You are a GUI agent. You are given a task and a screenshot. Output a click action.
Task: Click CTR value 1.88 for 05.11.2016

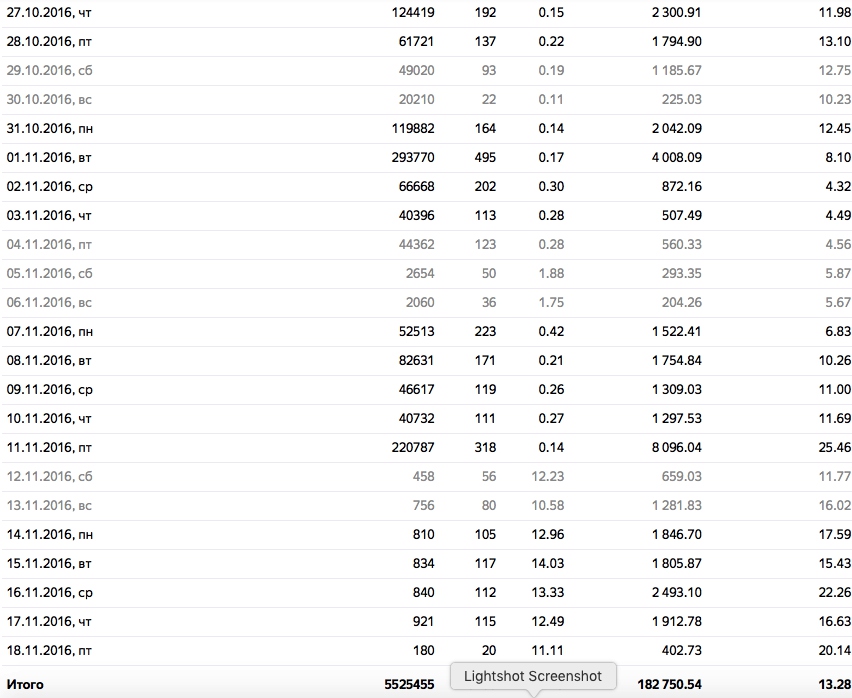coord(551,273)
